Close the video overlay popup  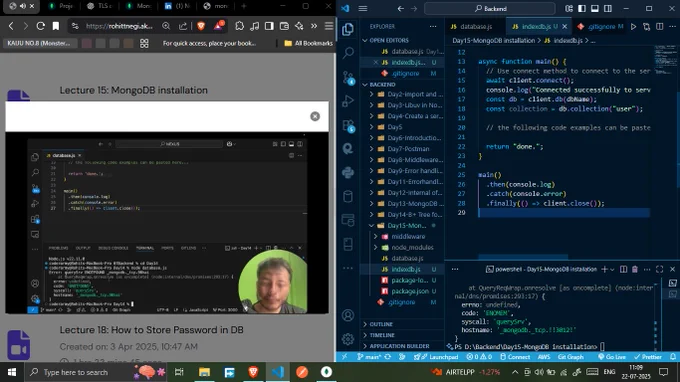coord(315,116)
